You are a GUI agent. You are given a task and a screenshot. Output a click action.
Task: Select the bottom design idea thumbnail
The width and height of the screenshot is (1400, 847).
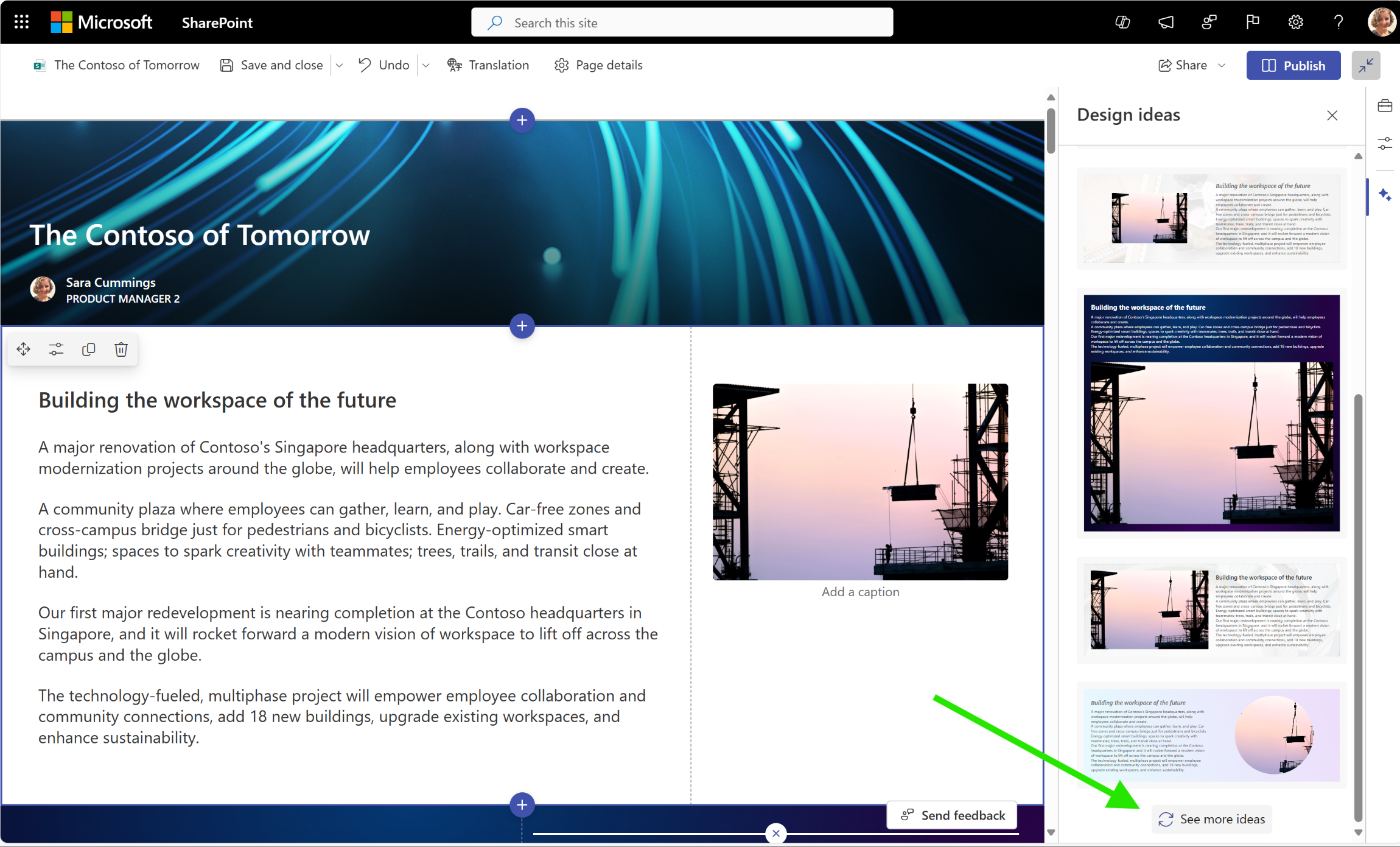click(1208, 739)
